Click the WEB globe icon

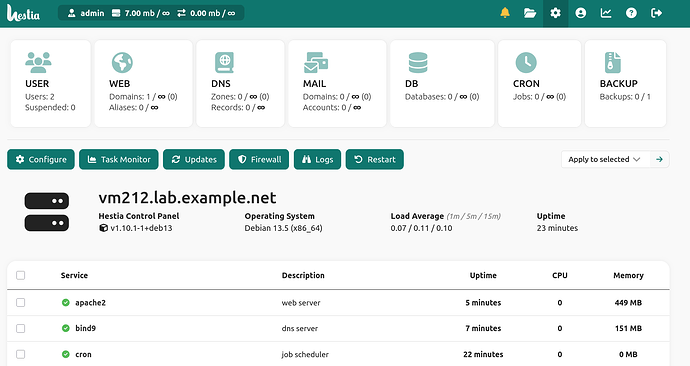tap(122, 62)
